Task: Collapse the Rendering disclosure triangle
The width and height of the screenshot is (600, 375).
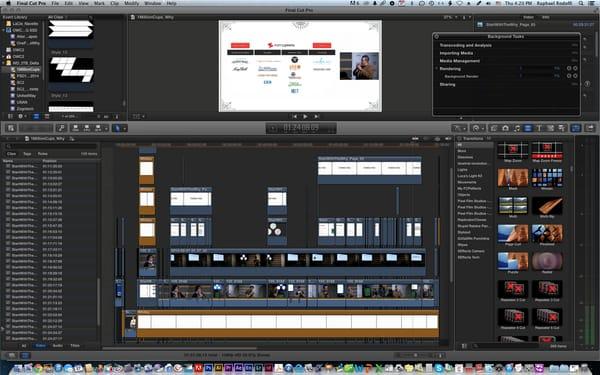Action: 437,68
